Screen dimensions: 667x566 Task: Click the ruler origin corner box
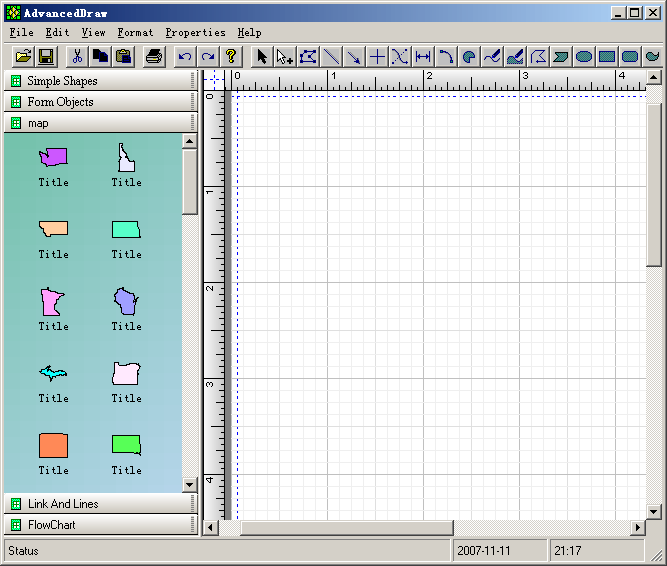coord(214,80)
